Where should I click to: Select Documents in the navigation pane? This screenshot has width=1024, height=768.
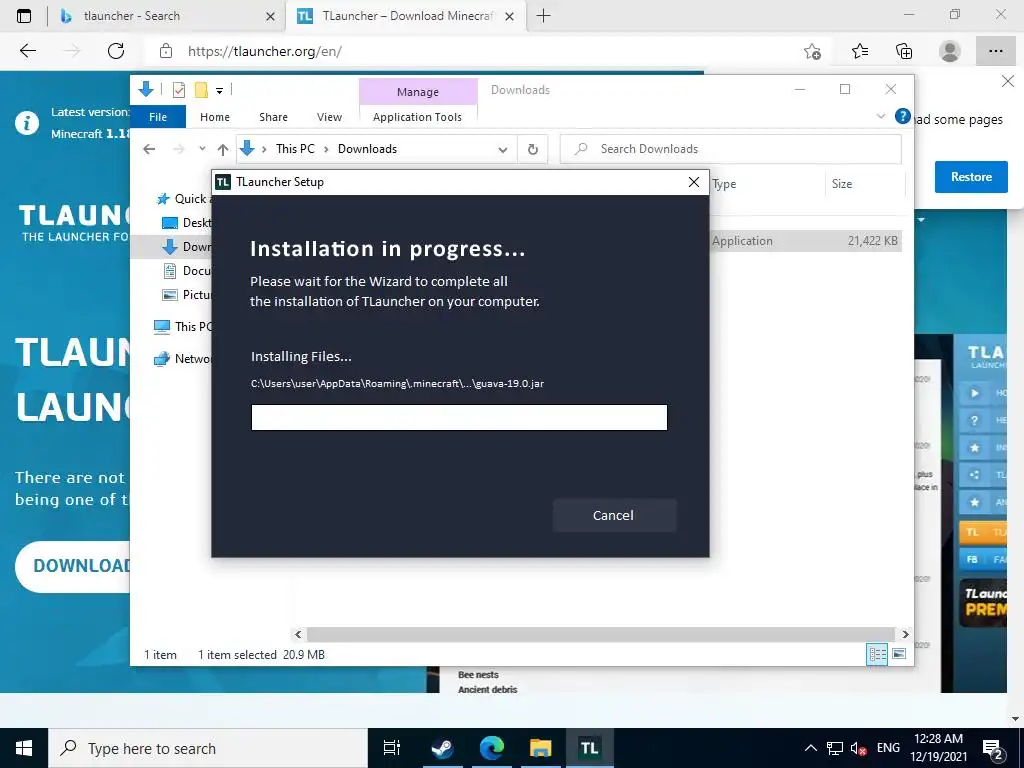click(187, 270)
